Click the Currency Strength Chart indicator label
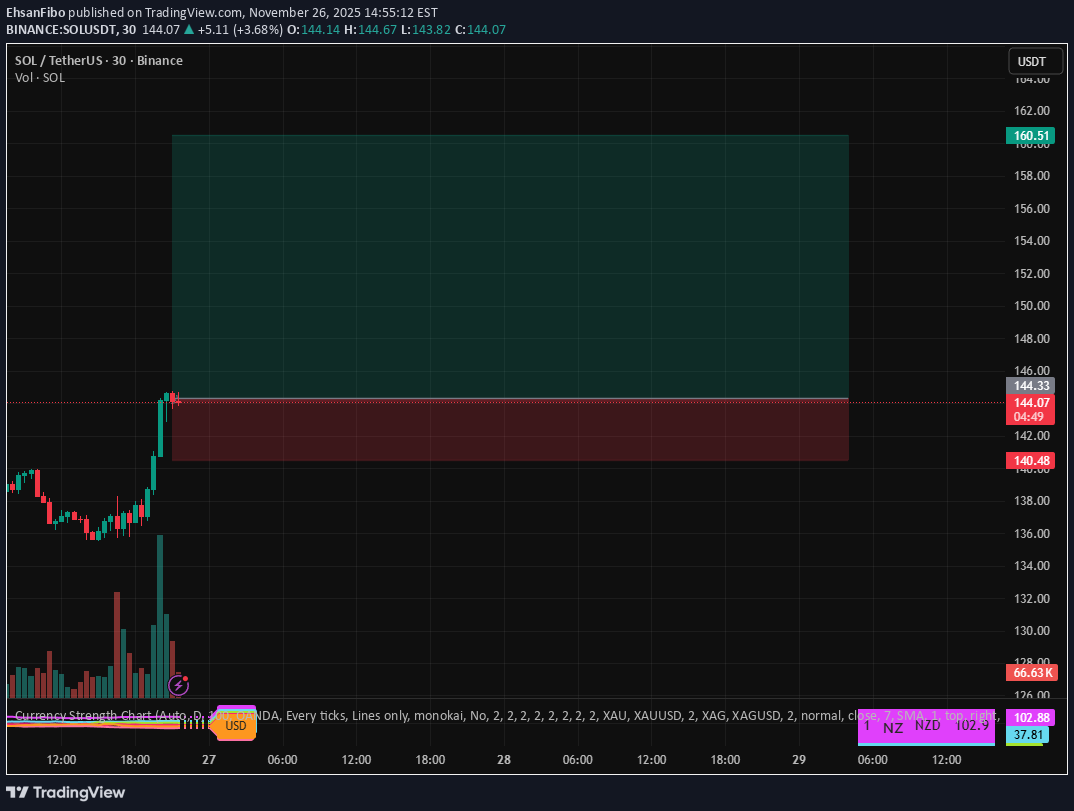Screen dimensions: 1074x811 coord(90,715)
